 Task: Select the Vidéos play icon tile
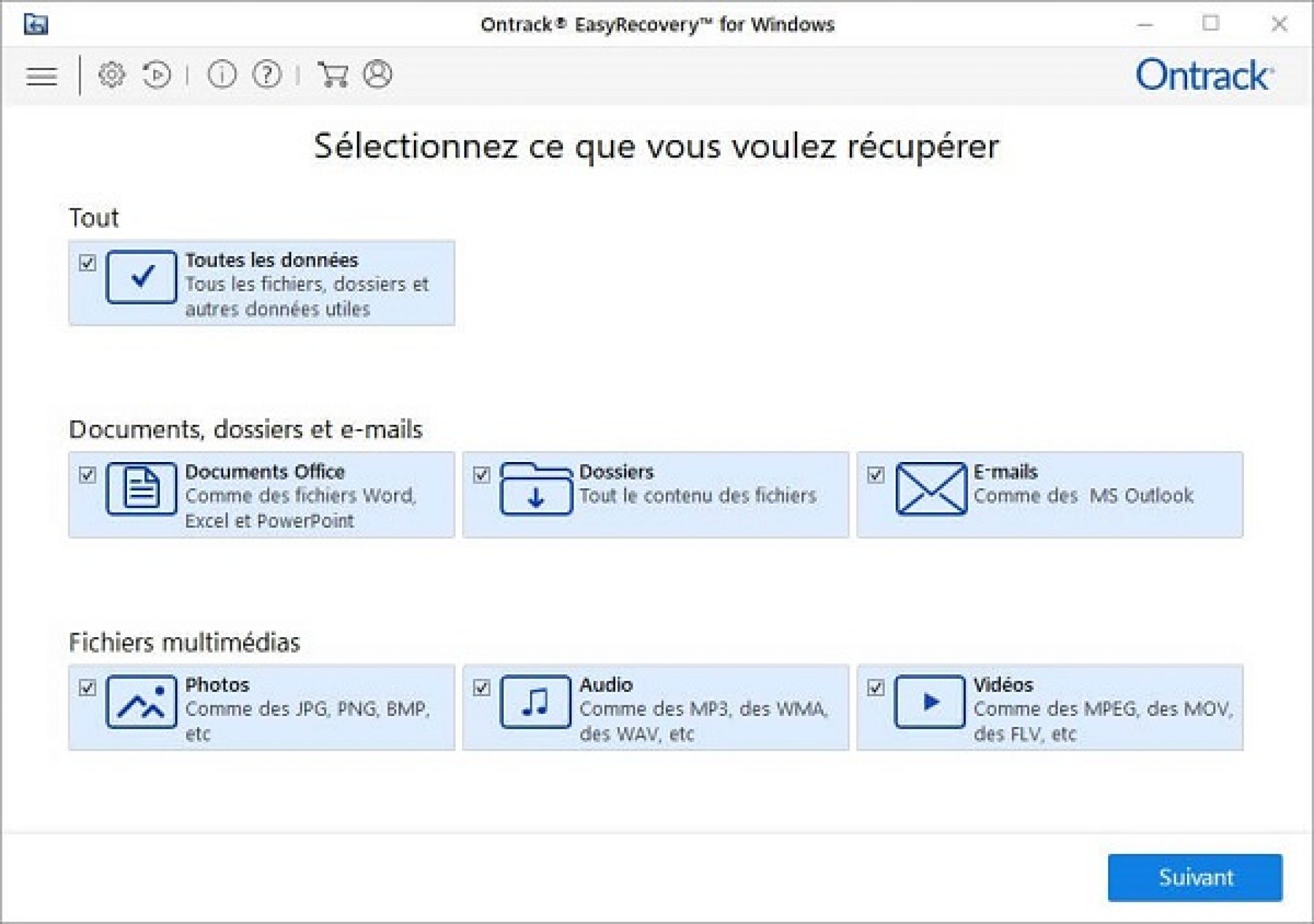click(x=930, y=702)
